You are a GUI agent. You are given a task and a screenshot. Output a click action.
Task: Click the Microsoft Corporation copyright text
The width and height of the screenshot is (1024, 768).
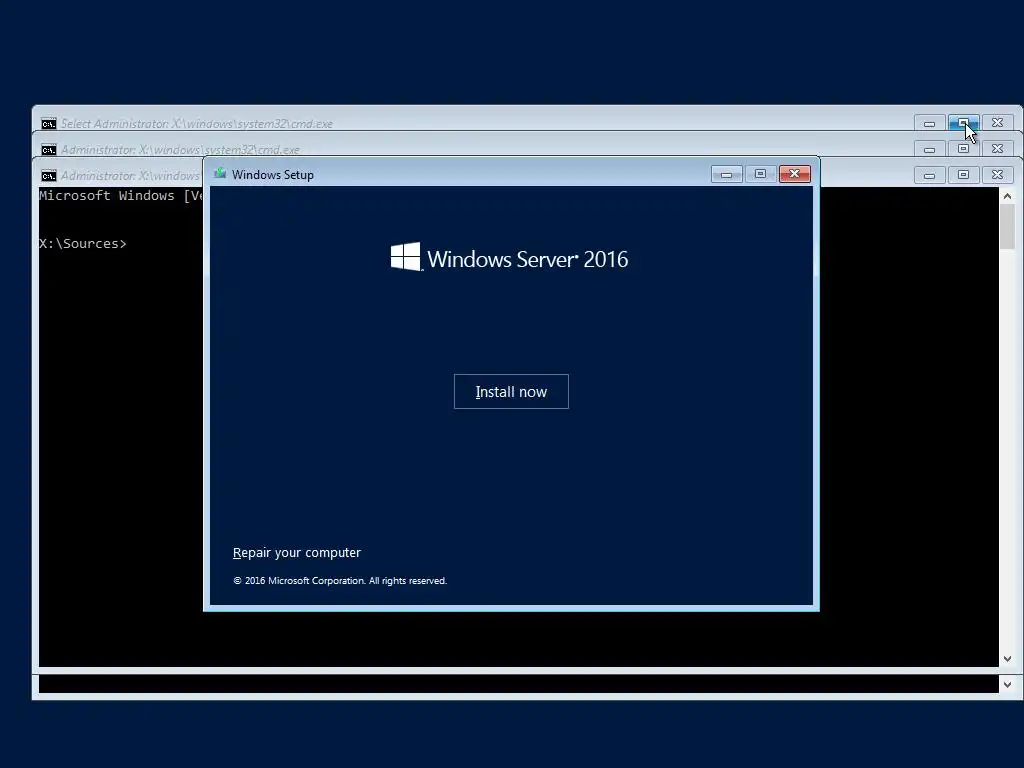(340, 581)
